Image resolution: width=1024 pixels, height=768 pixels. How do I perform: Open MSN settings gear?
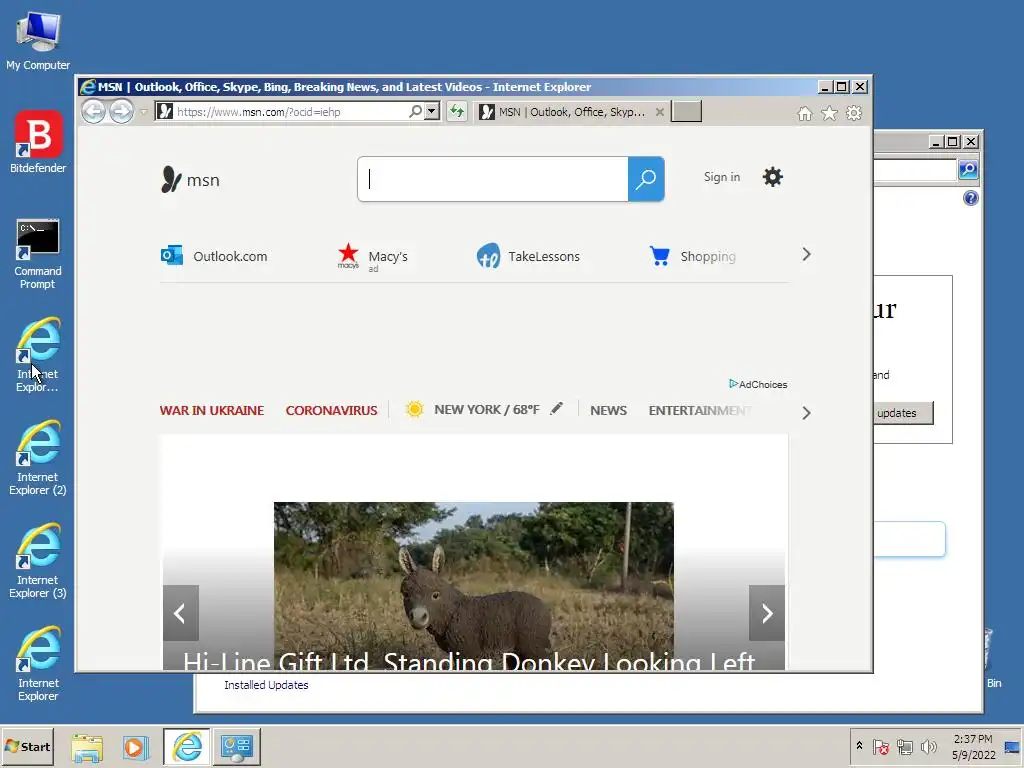[773, 177]
